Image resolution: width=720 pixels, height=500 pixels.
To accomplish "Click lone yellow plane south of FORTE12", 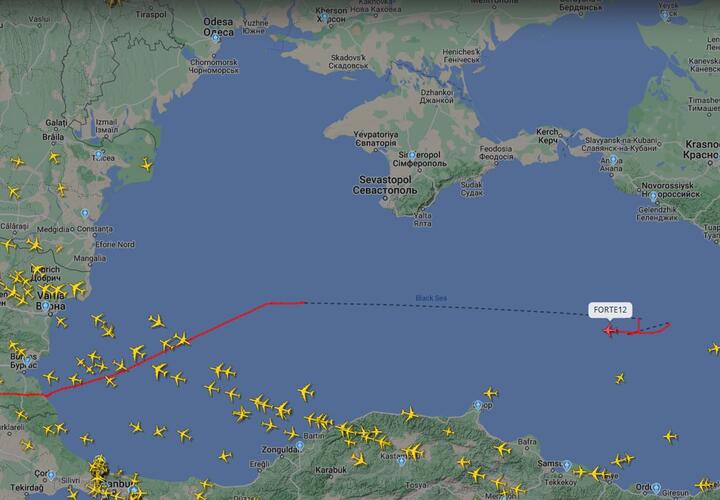I will click(x=620, y=378).
